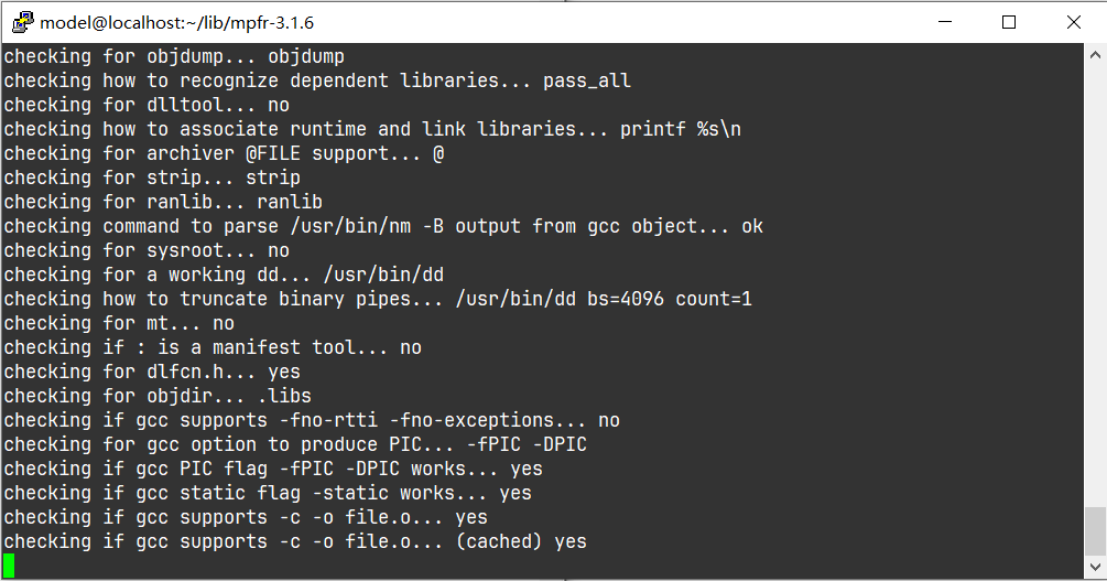Click the 'checking for ranlib... ranlib' line
Image resolution: width=1108 pixels, height=581 pixels.
[163, 202]
